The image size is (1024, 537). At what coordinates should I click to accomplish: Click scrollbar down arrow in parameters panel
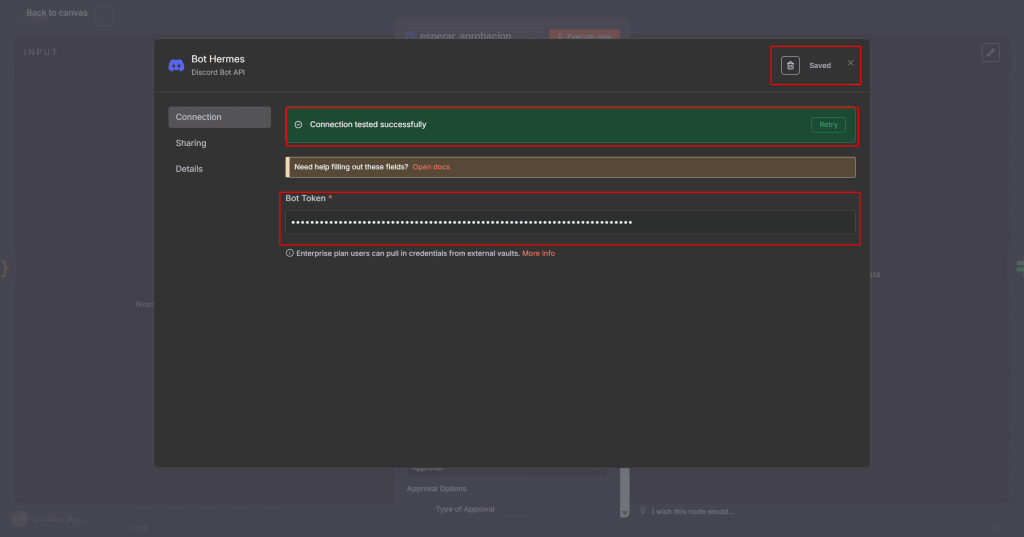tap(625, 512)
